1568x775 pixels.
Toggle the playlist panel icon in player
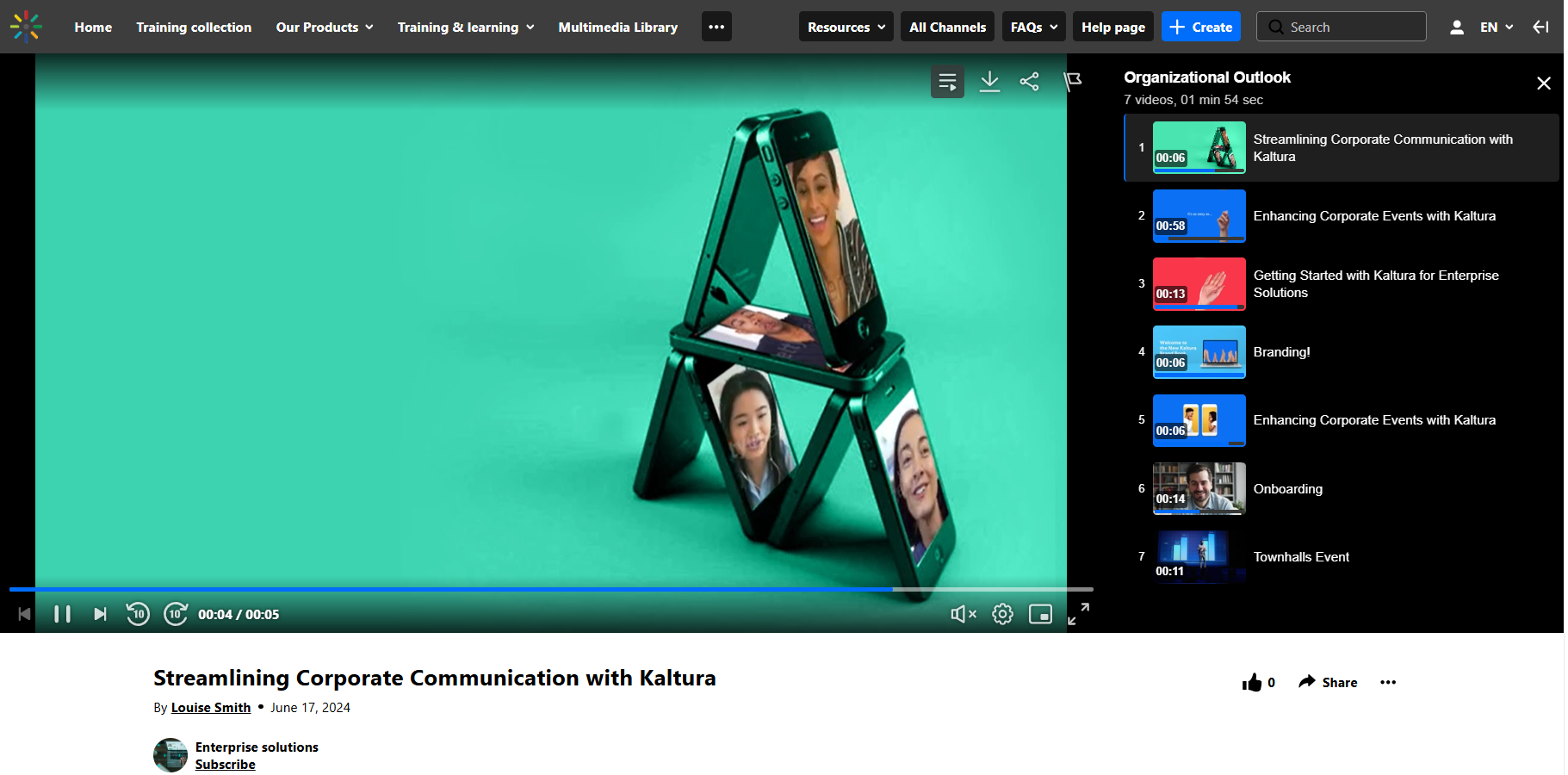point(947,82)
